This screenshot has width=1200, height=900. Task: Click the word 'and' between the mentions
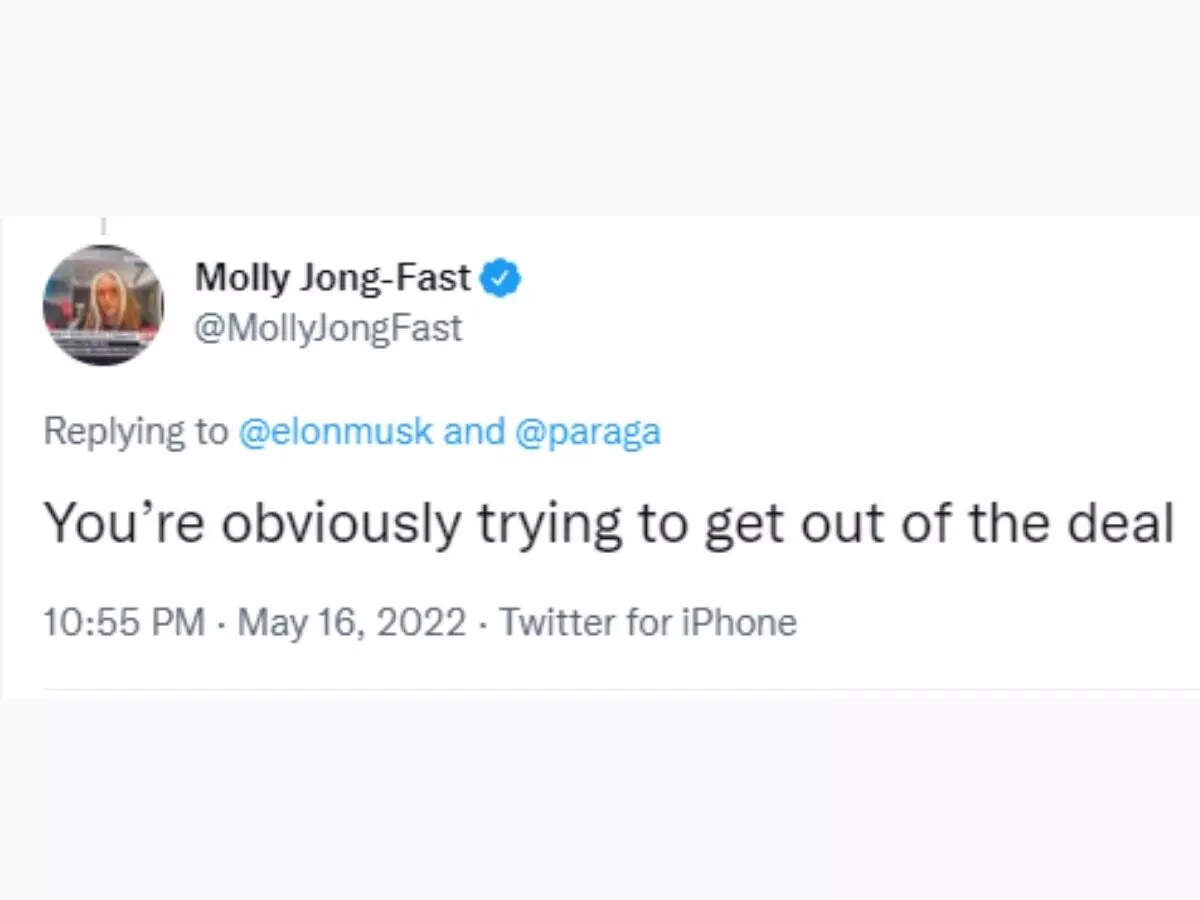click(x=473, y=432)
